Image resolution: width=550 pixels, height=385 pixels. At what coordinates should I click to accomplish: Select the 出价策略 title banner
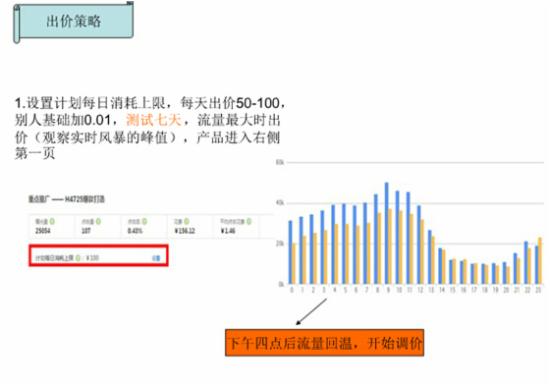[73, 22]
